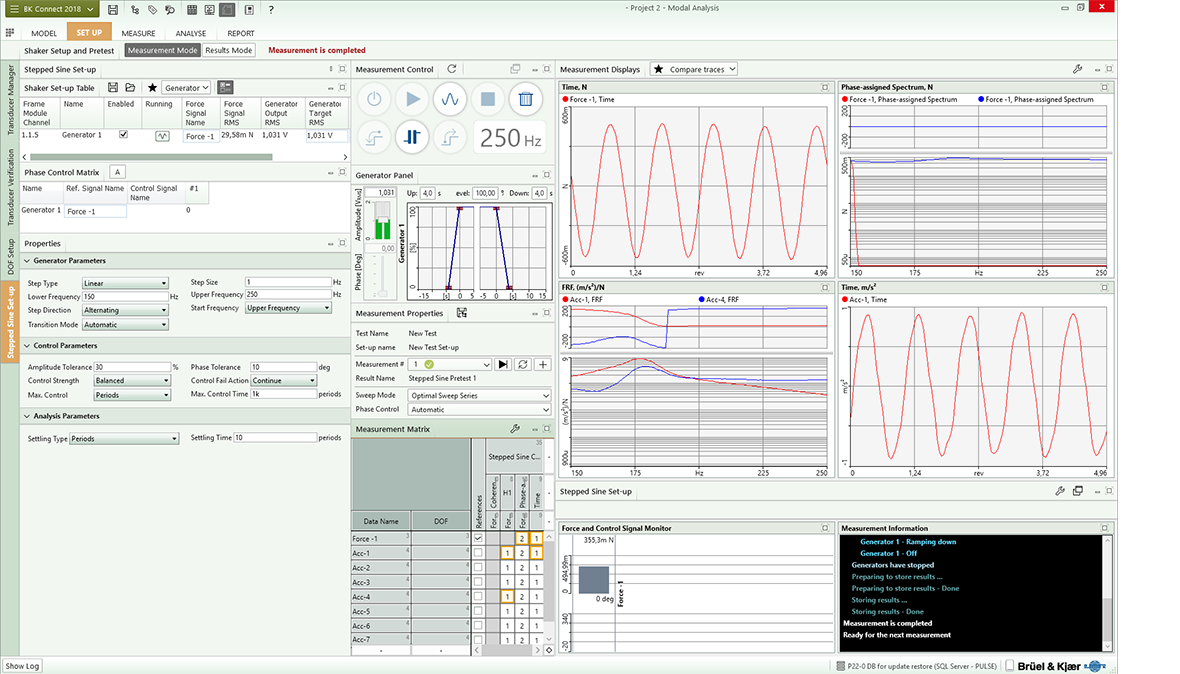Click the hold/pause frequency step icon
The width and height of the screenshot is (1180, 674).
coord(411,139)
